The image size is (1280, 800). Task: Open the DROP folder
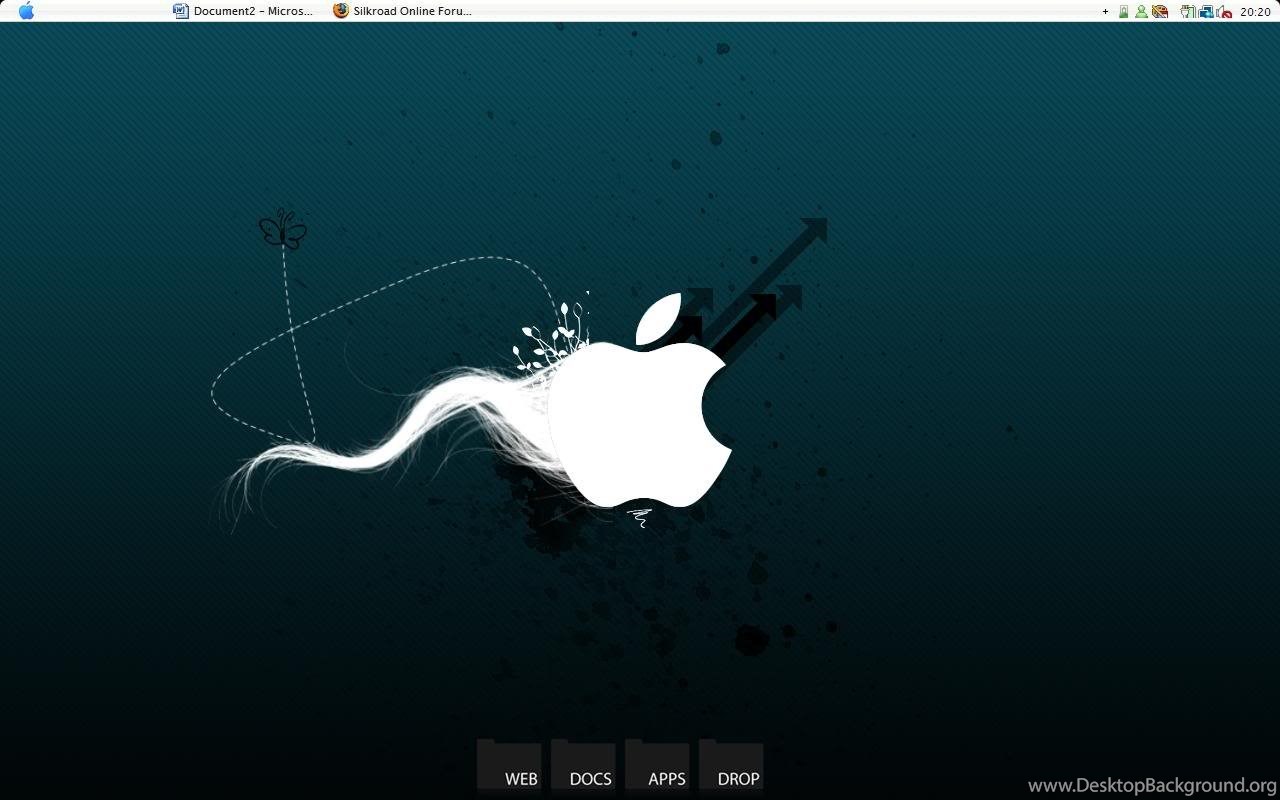tap(731, 766)
